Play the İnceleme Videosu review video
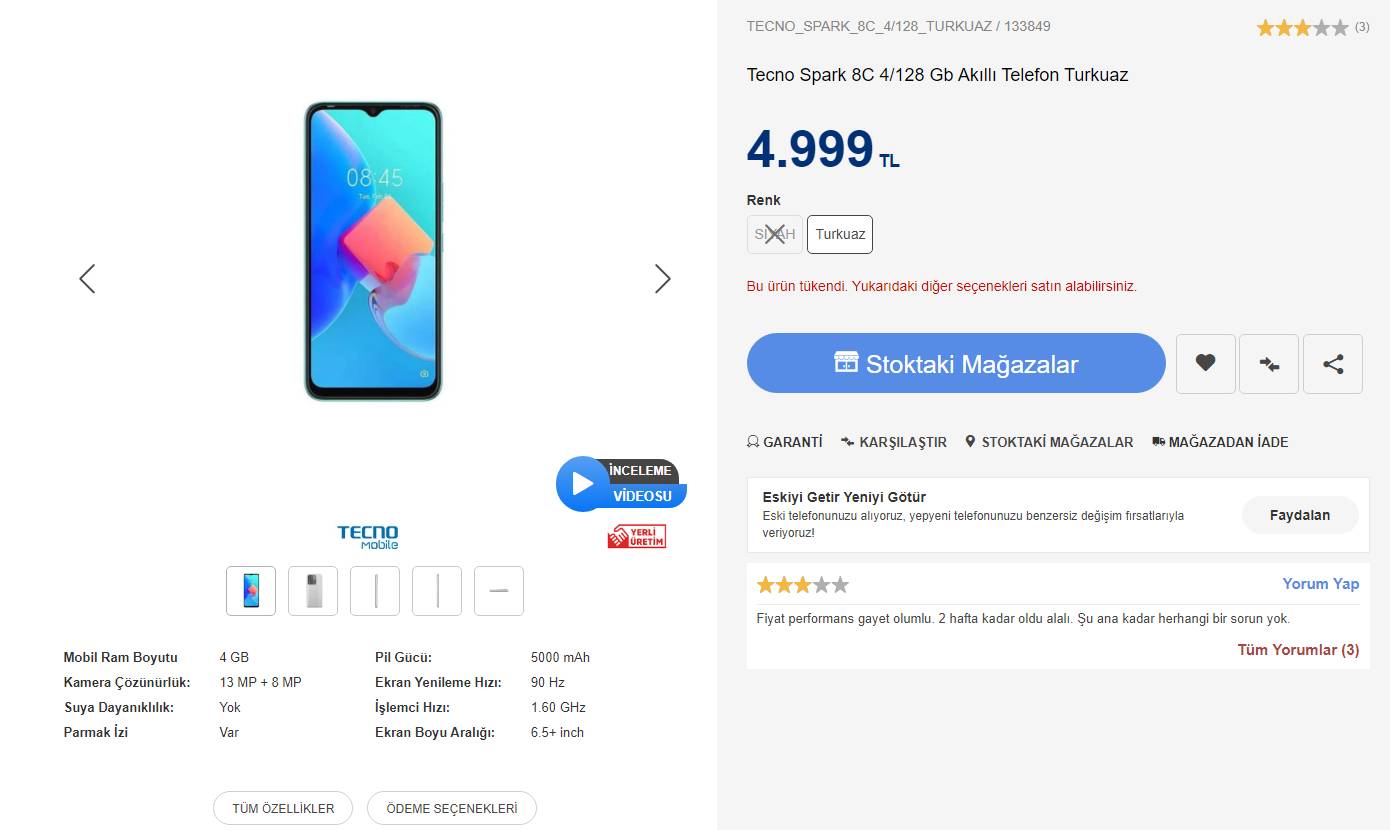Image resolution: width=1390 pixels, height=830 pixels. [x=621, y=484]
